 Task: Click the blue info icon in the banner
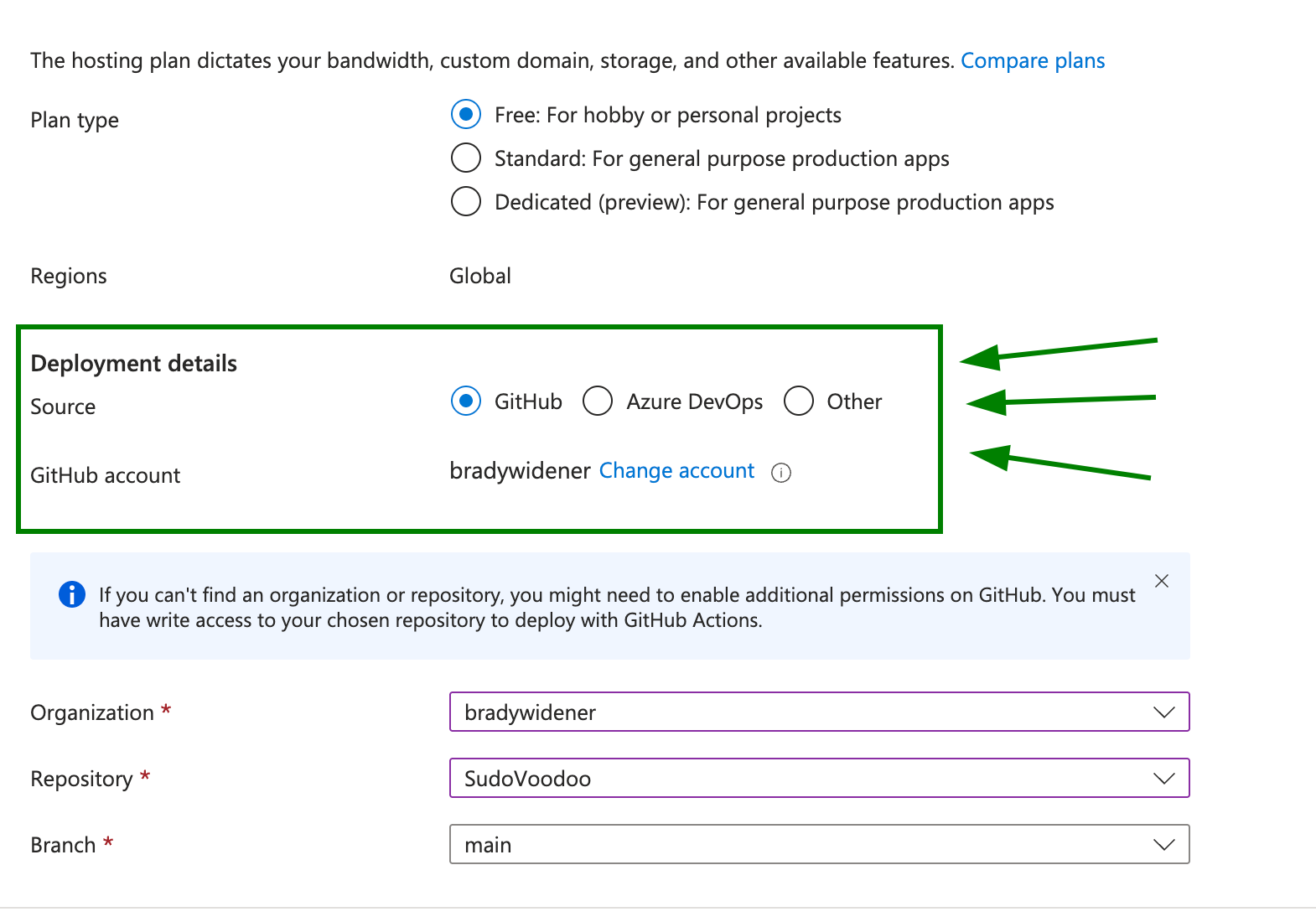pyautogui.click(x=72, y=594)
